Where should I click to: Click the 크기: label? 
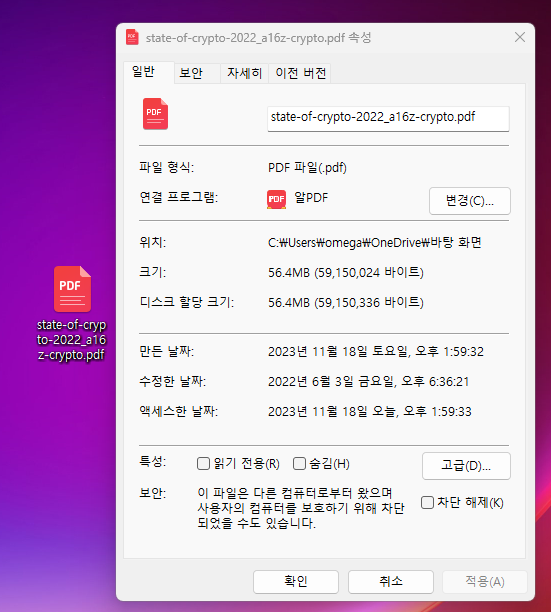click(x=153, y=272)
